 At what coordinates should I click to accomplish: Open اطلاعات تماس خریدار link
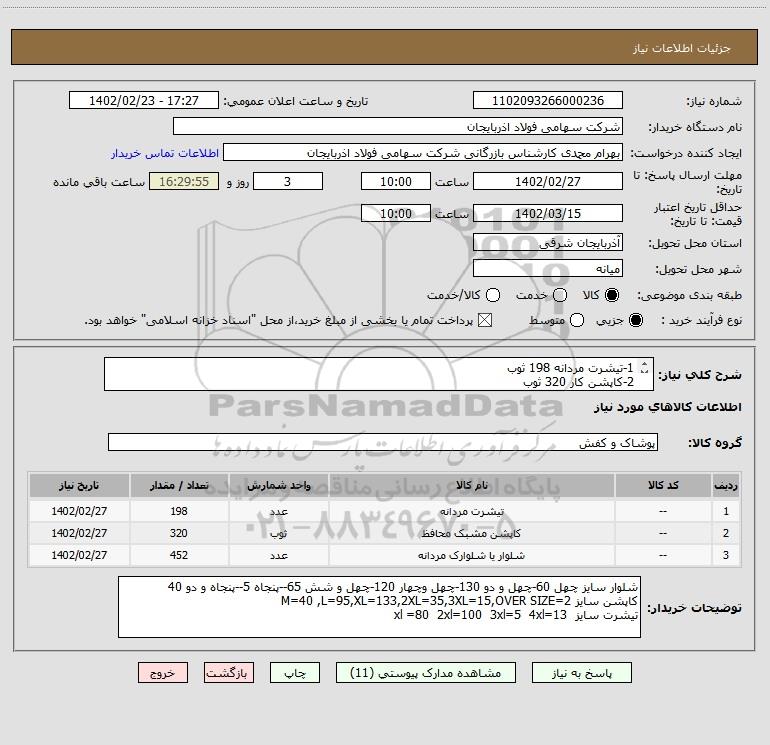[x=165, y=153]
